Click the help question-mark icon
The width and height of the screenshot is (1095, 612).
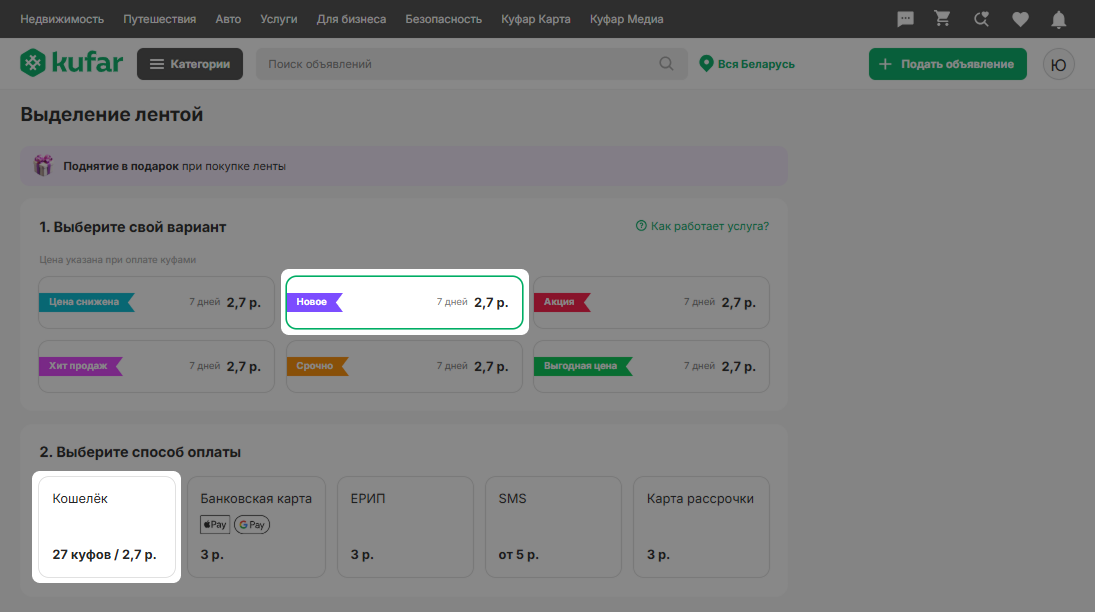[641, 226]
